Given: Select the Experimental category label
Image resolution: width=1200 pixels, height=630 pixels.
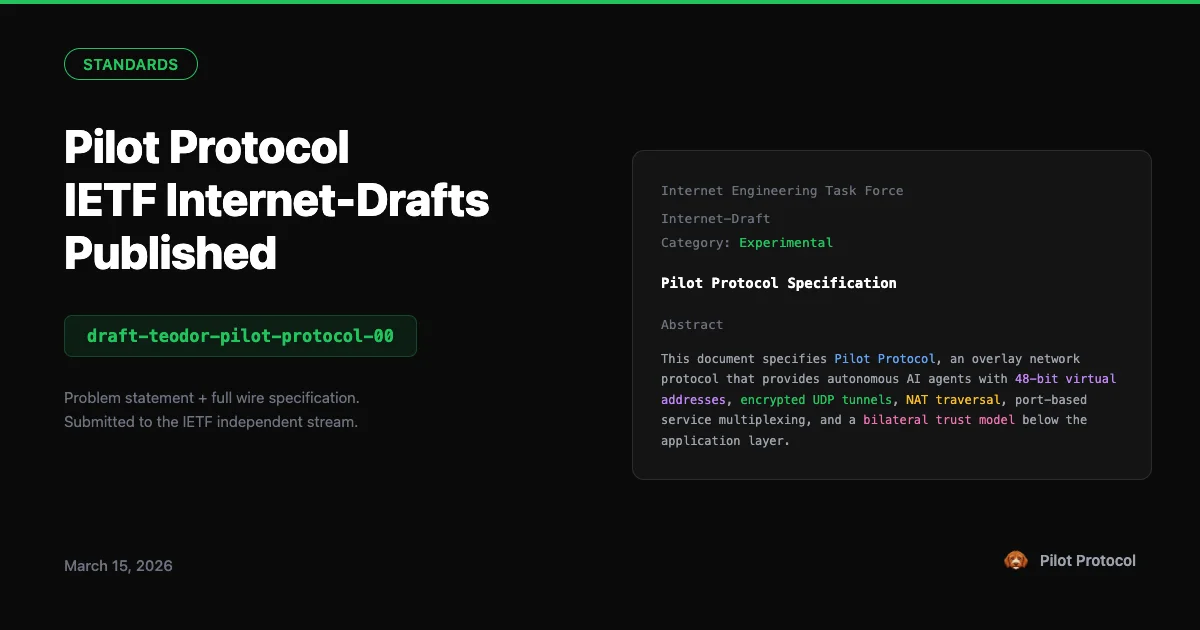Looking at the screenshot, I should [x=786, y=242].
